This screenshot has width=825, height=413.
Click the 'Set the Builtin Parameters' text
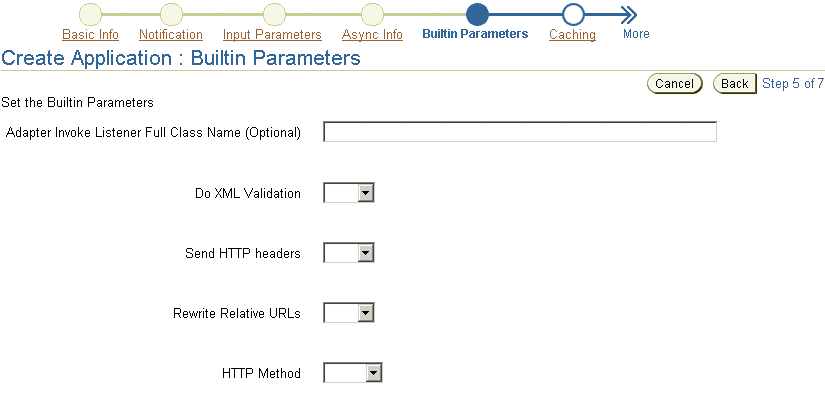[x=77, y=103]
